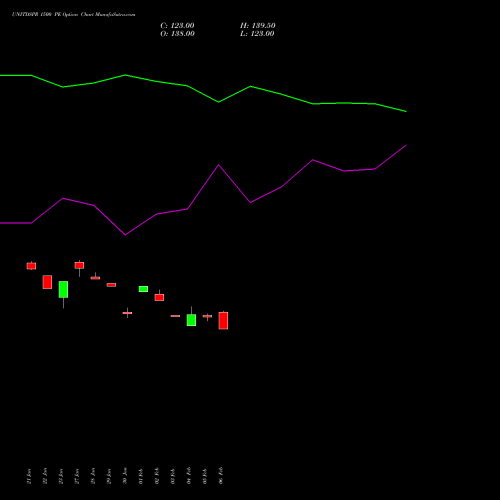Click the chart title text at top left
Image resolution: width=500 pixels, height=500 pixels.
(x=74, y=15)
